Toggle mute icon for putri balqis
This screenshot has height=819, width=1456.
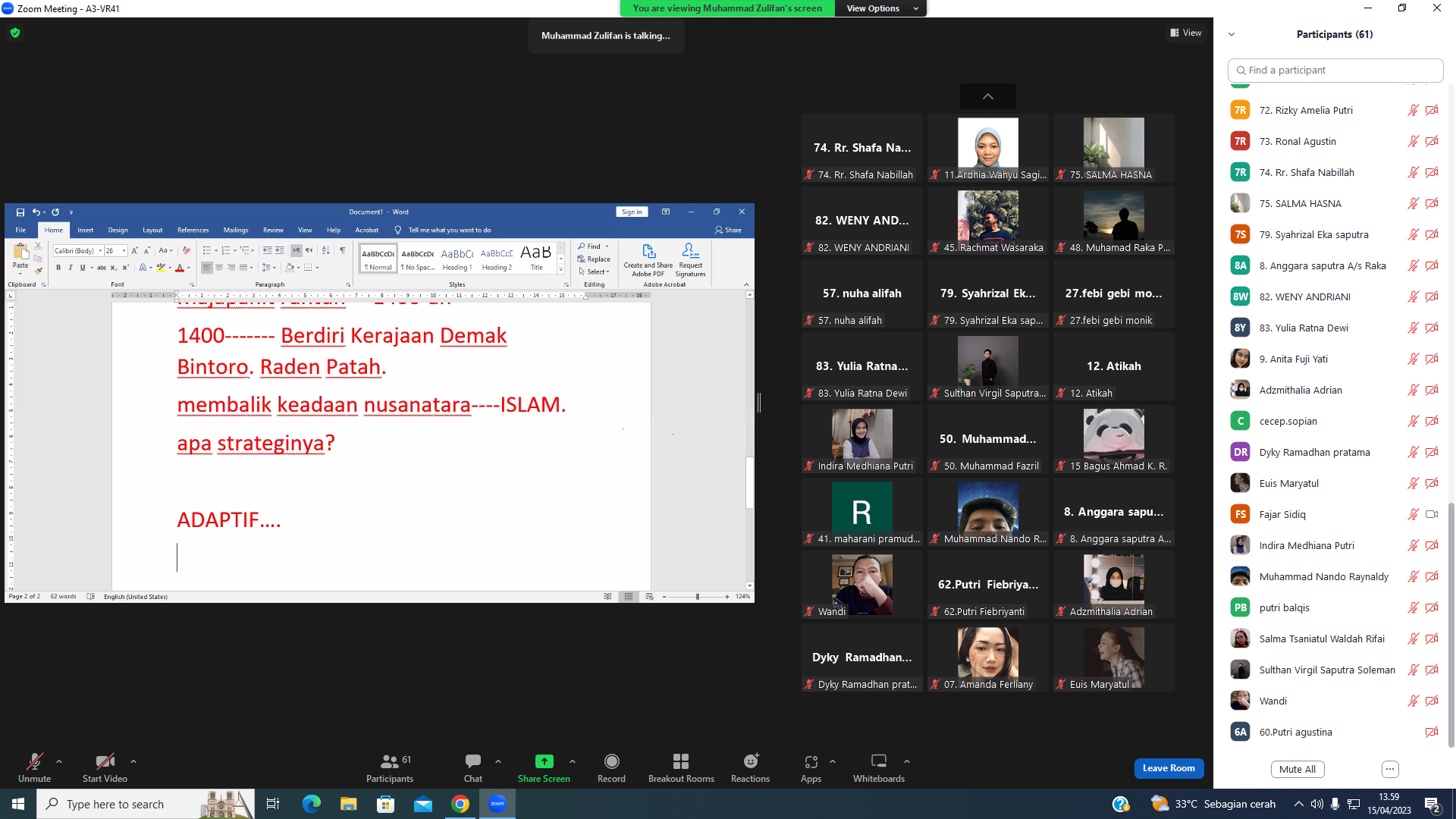pos(1413,607)
